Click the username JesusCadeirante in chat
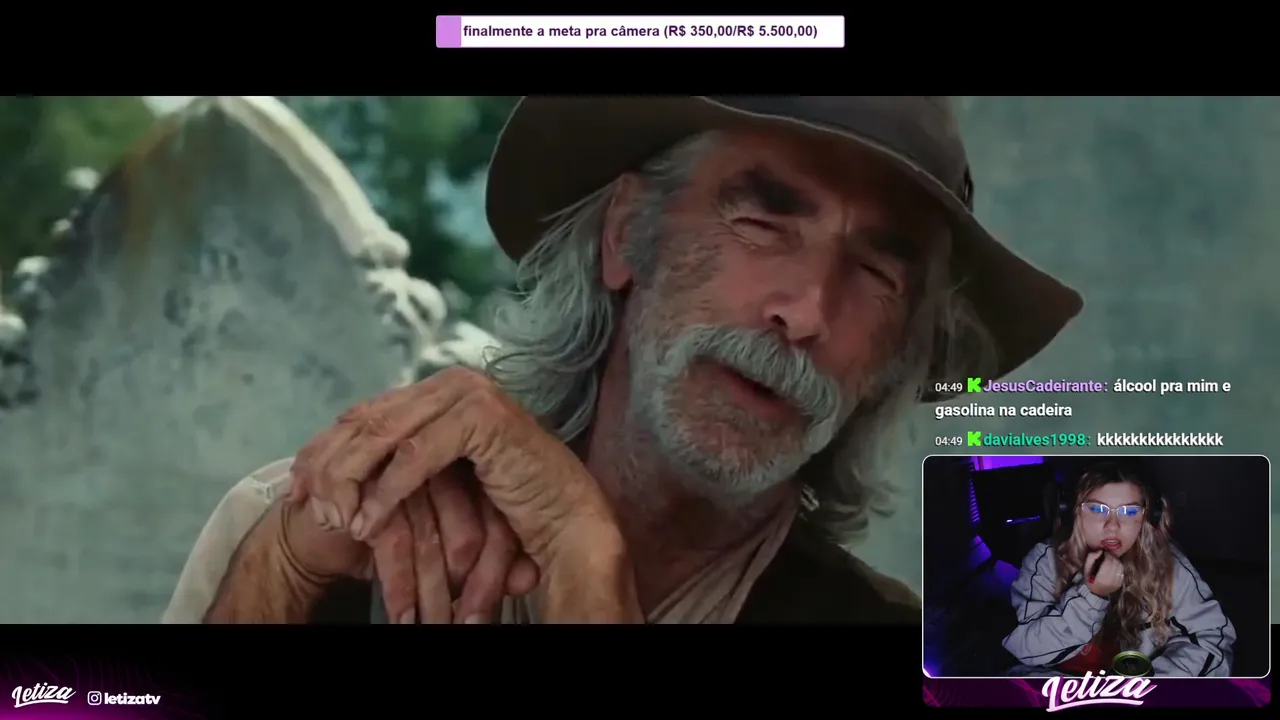 (1044, 386)
